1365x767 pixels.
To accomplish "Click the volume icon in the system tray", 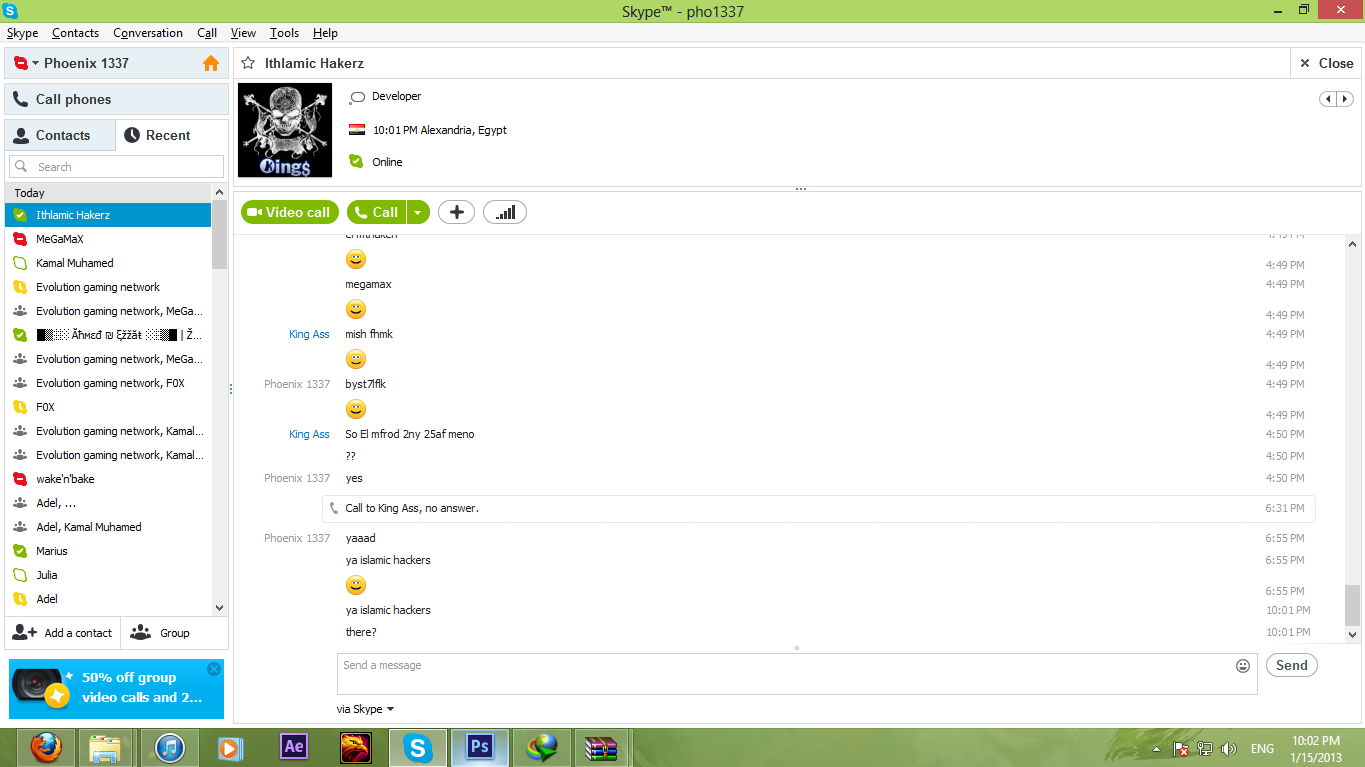I will [1229, 749].
